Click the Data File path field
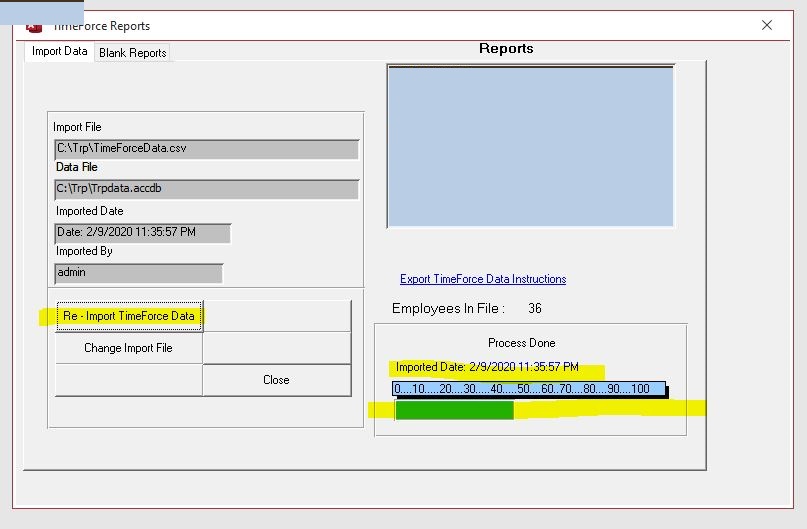This screenshot has height=529, width=807. coord(206,189)
